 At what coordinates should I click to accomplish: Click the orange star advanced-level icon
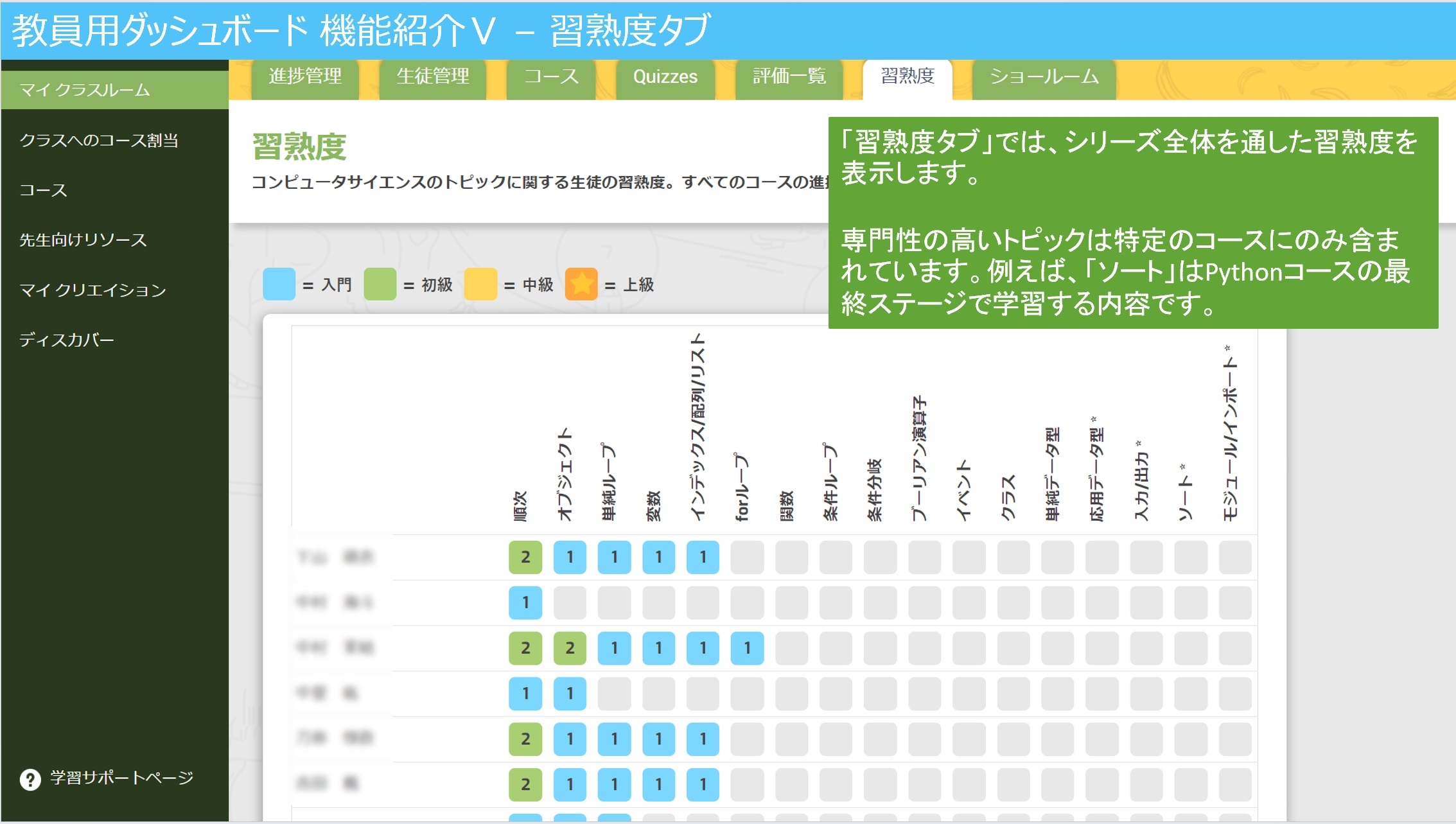(x=581, y=284)
